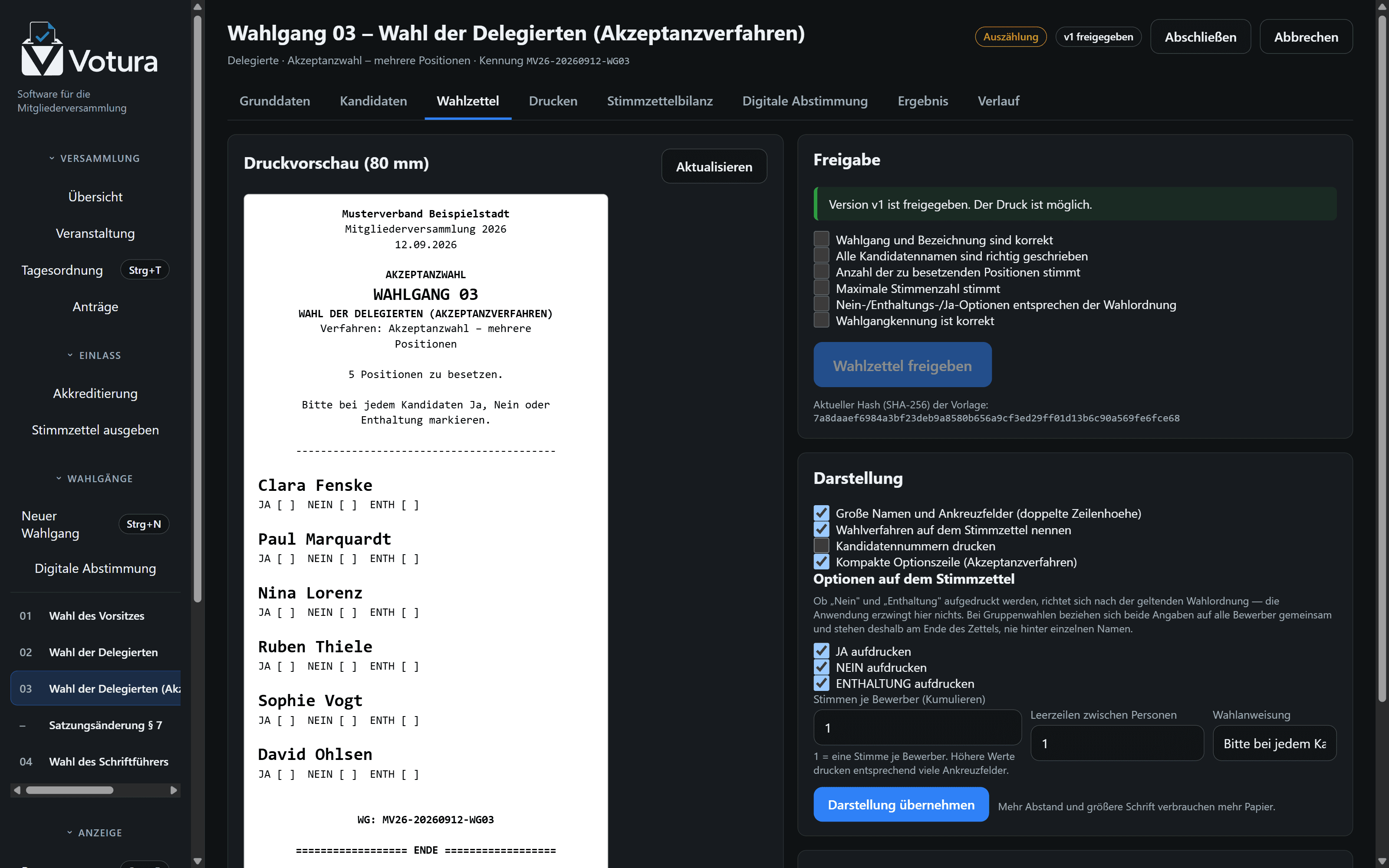Click the Abbrechen button
1389x868 pixels.
pyautogui.click(x=1306, y=37)
